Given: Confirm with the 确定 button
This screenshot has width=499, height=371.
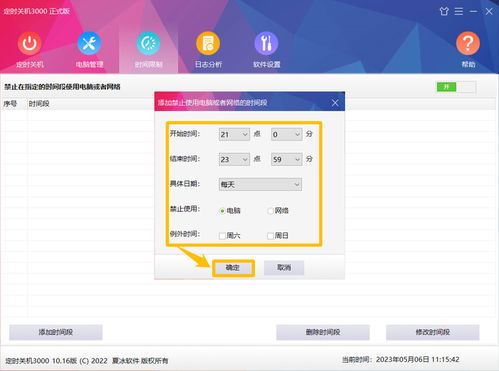Looking at the screenshot, I should pos(233,268).
